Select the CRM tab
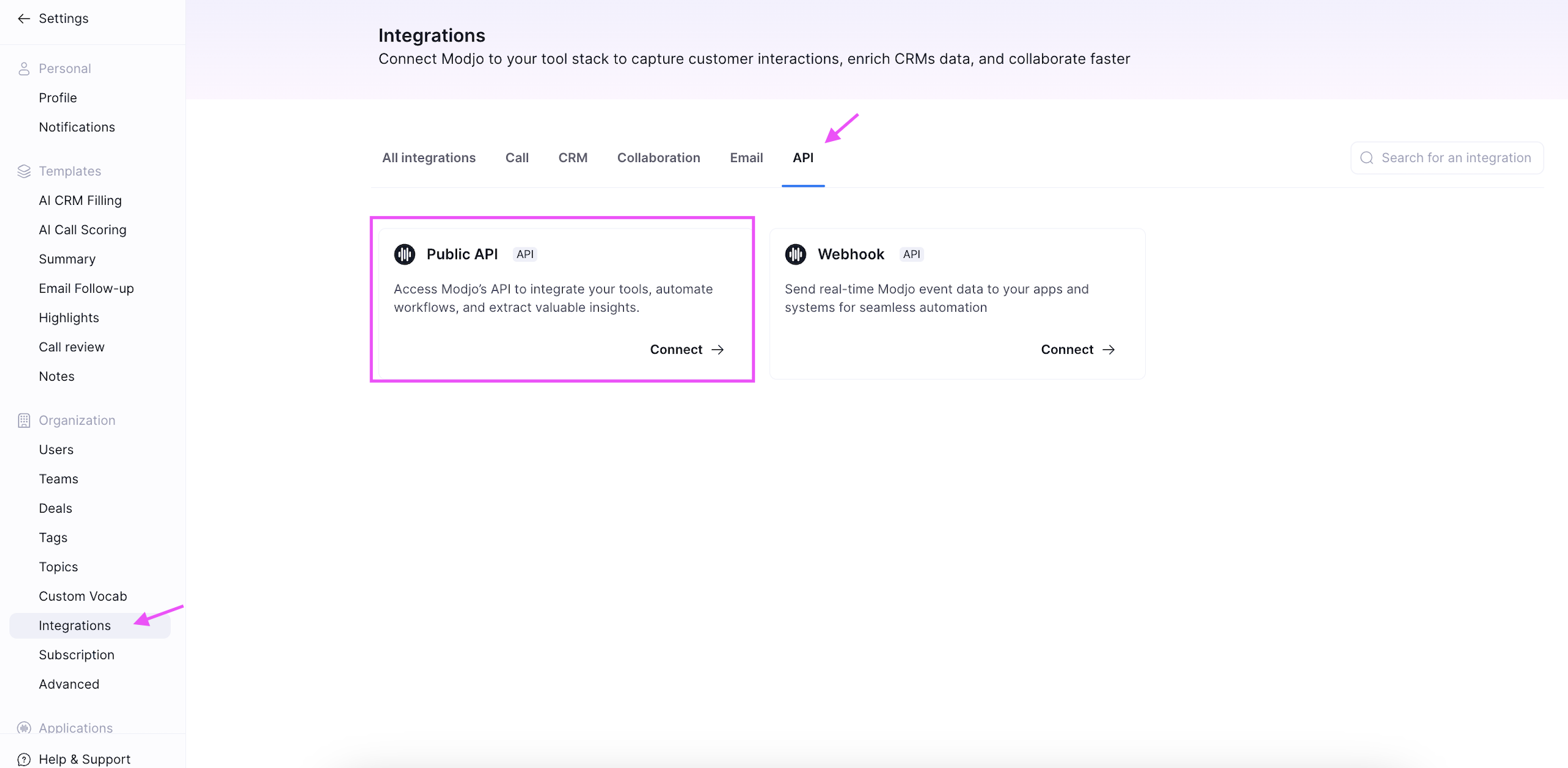This screenshot has height=768, width=1568. 573,158
